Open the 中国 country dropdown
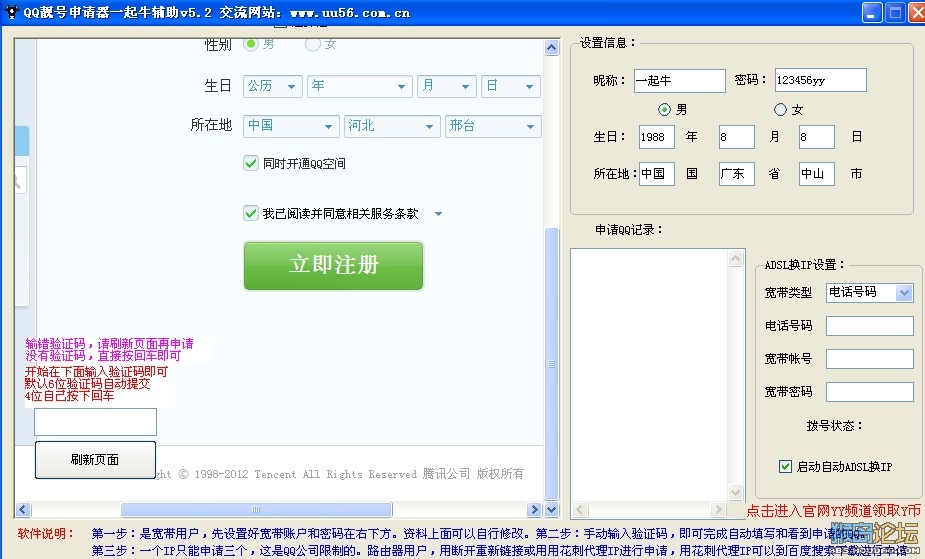925x559 pixels. (291, 126)
